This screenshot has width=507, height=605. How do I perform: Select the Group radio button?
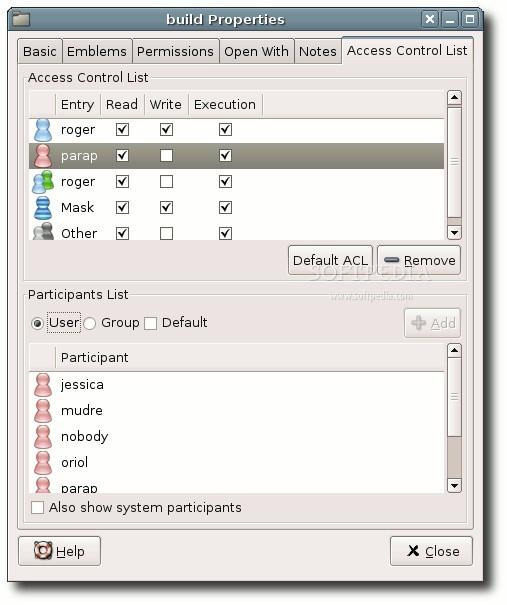click(90, 323)
